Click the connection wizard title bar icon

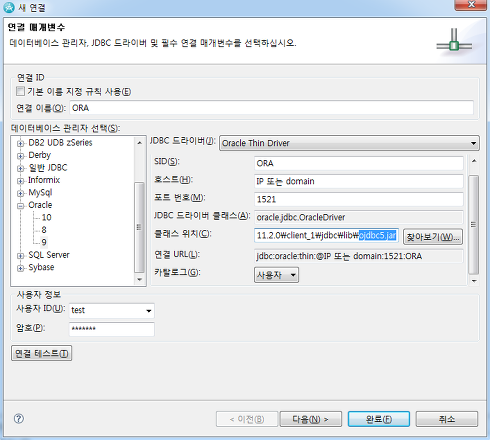coord(9,7)
